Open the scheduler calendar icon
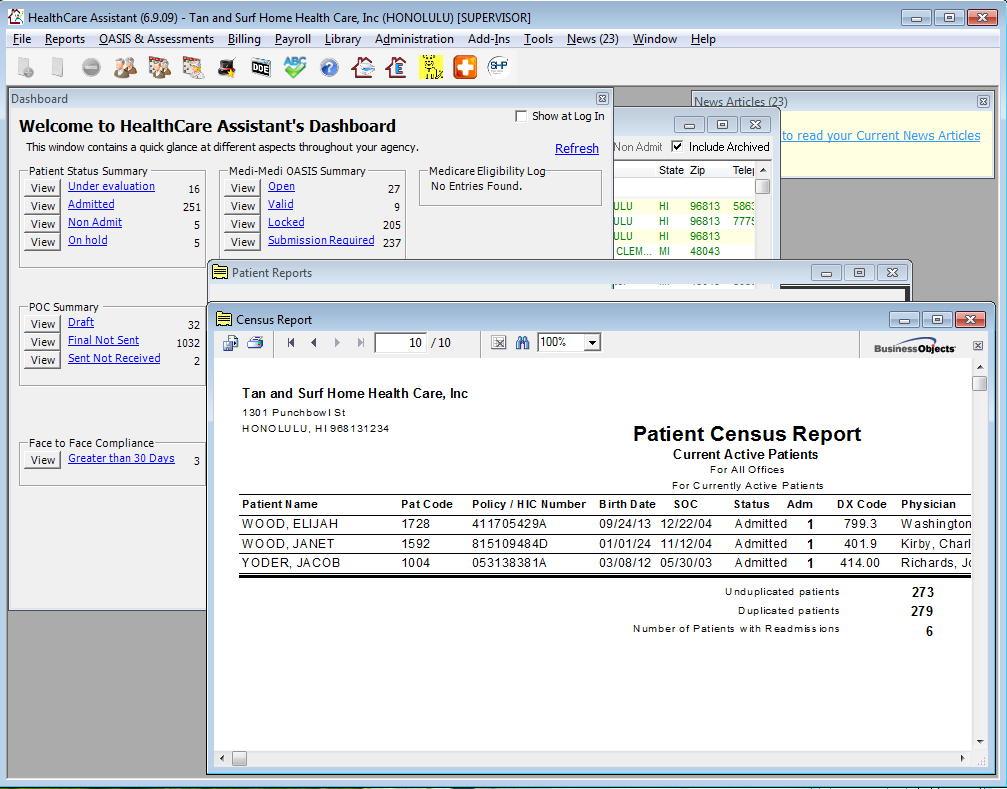1007x789 pixels. (x=194, y=67)
